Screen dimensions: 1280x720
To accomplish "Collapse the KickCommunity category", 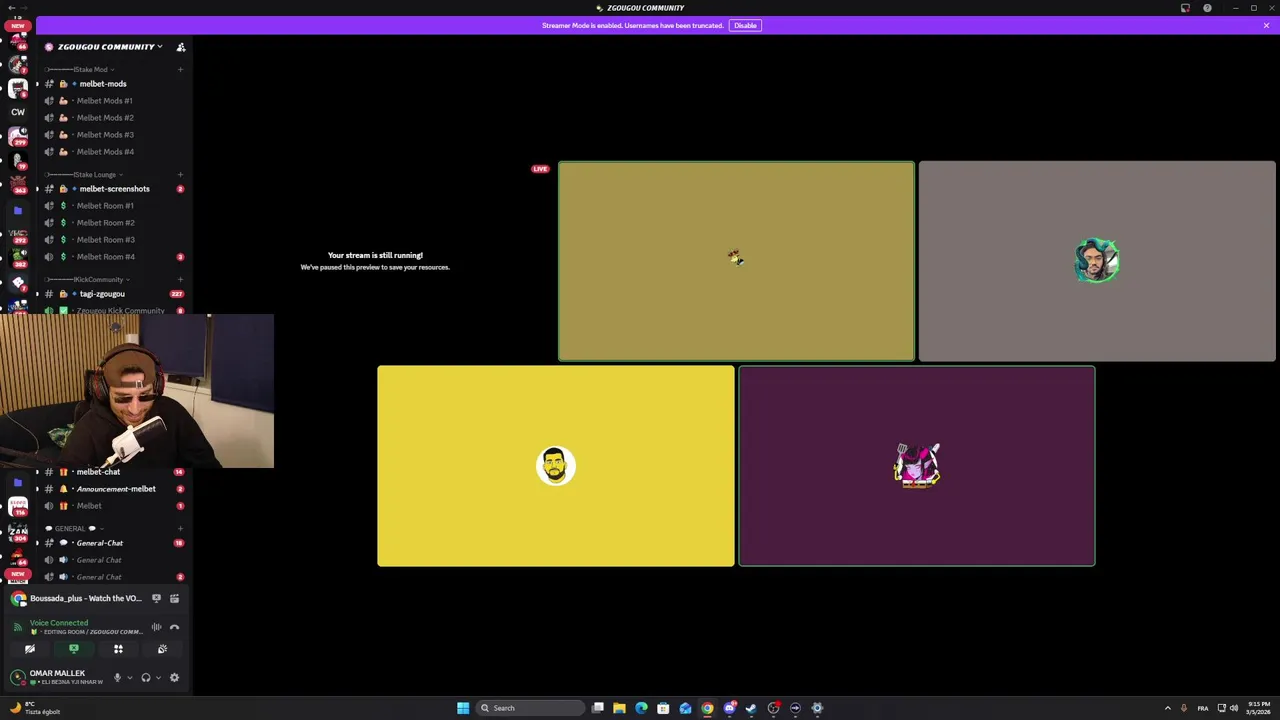I will tap(88, 280).
